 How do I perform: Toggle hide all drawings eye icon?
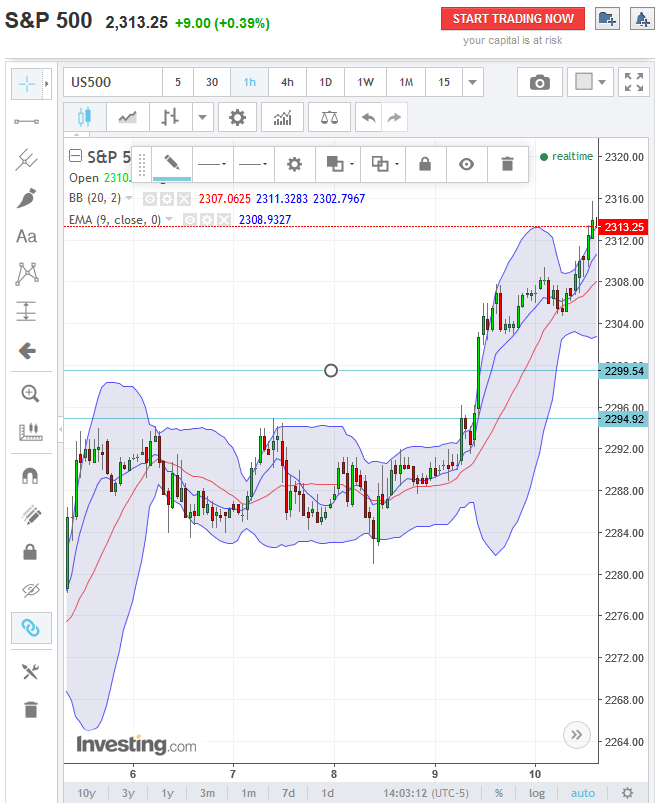click(31, 590)
